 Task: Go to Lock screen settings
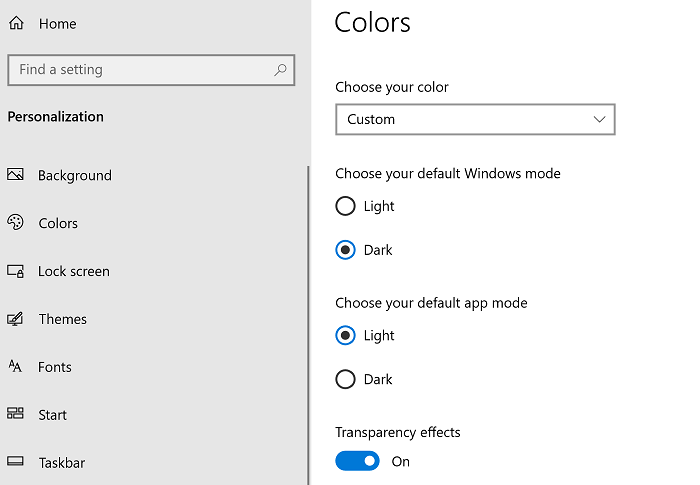tap(74, 271)
